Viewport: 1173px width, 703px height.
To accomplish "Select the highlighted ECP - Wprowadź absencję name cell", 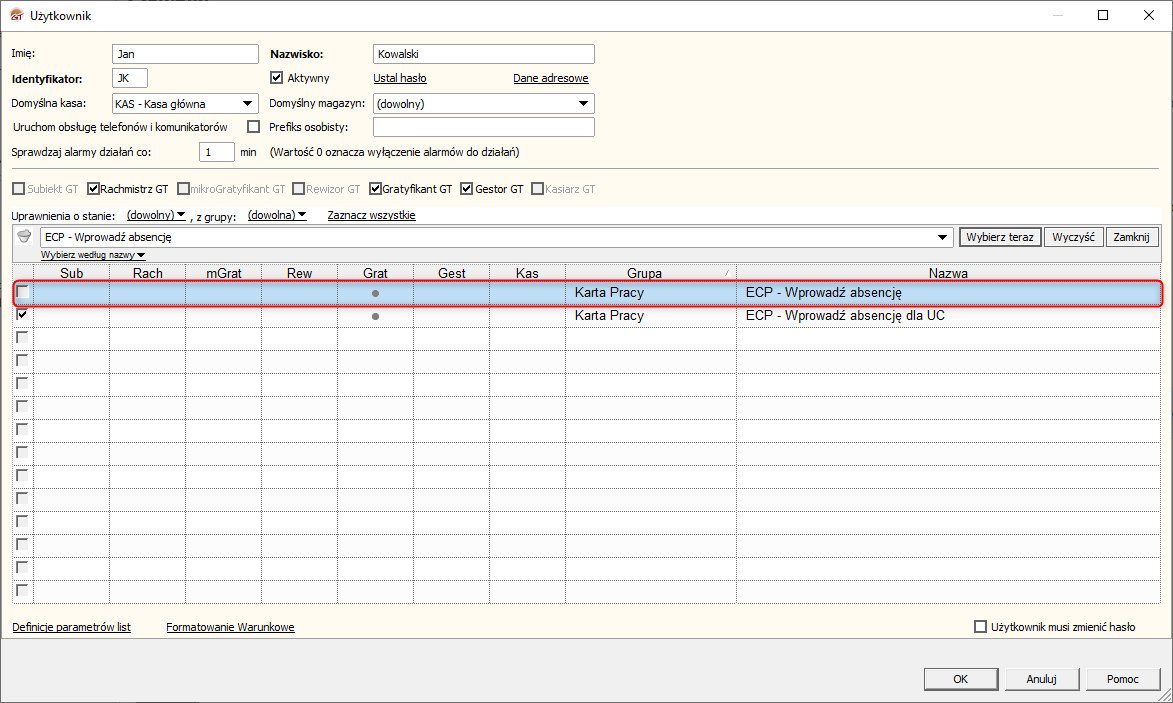I will [x=949, y=292].
